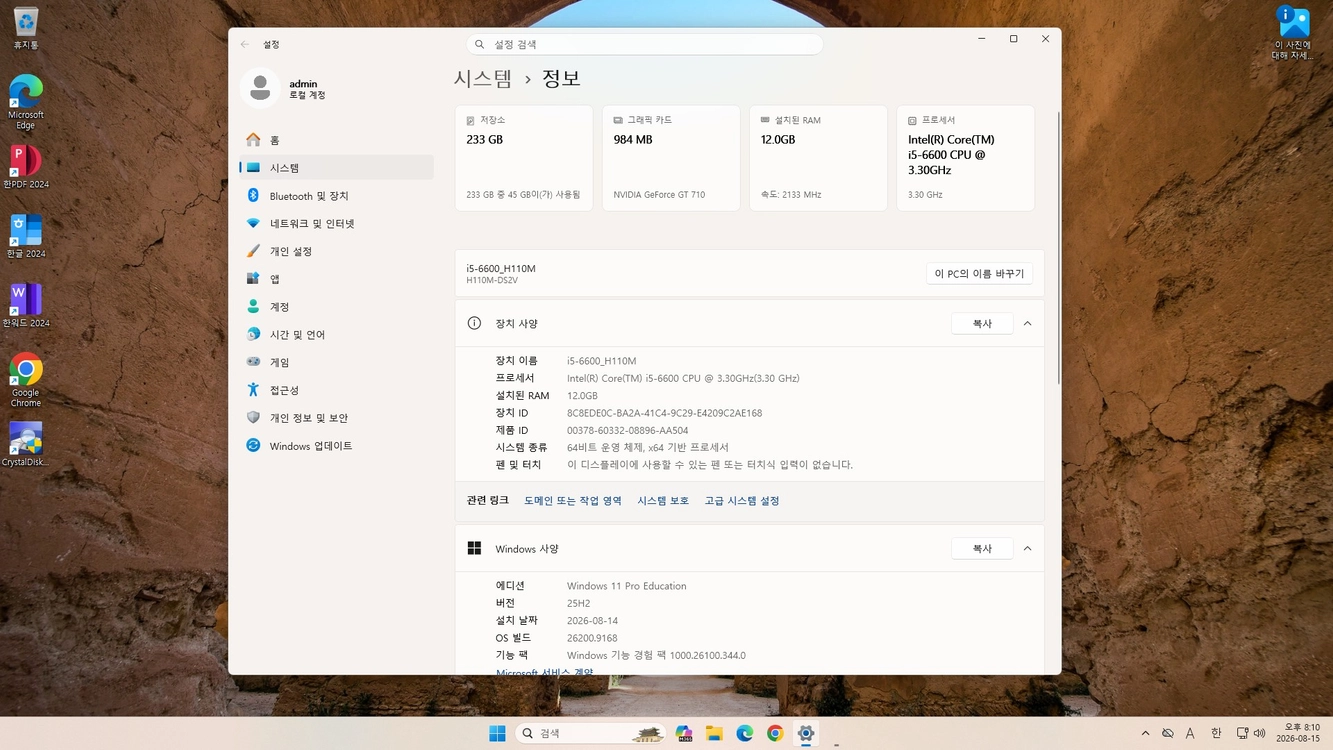The image size is (1333, 750).
Task: Select 시스템 in the Settings sidebar
Action: pos(336,168)
